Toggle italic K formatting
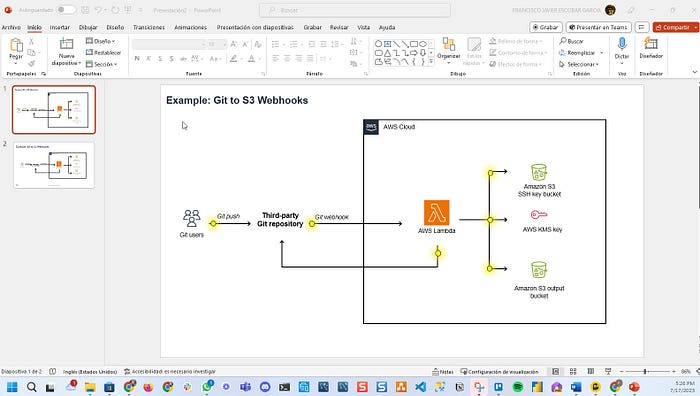Image resolution: width=700 pixels, height=396 pixels. [x=148, y=58]
